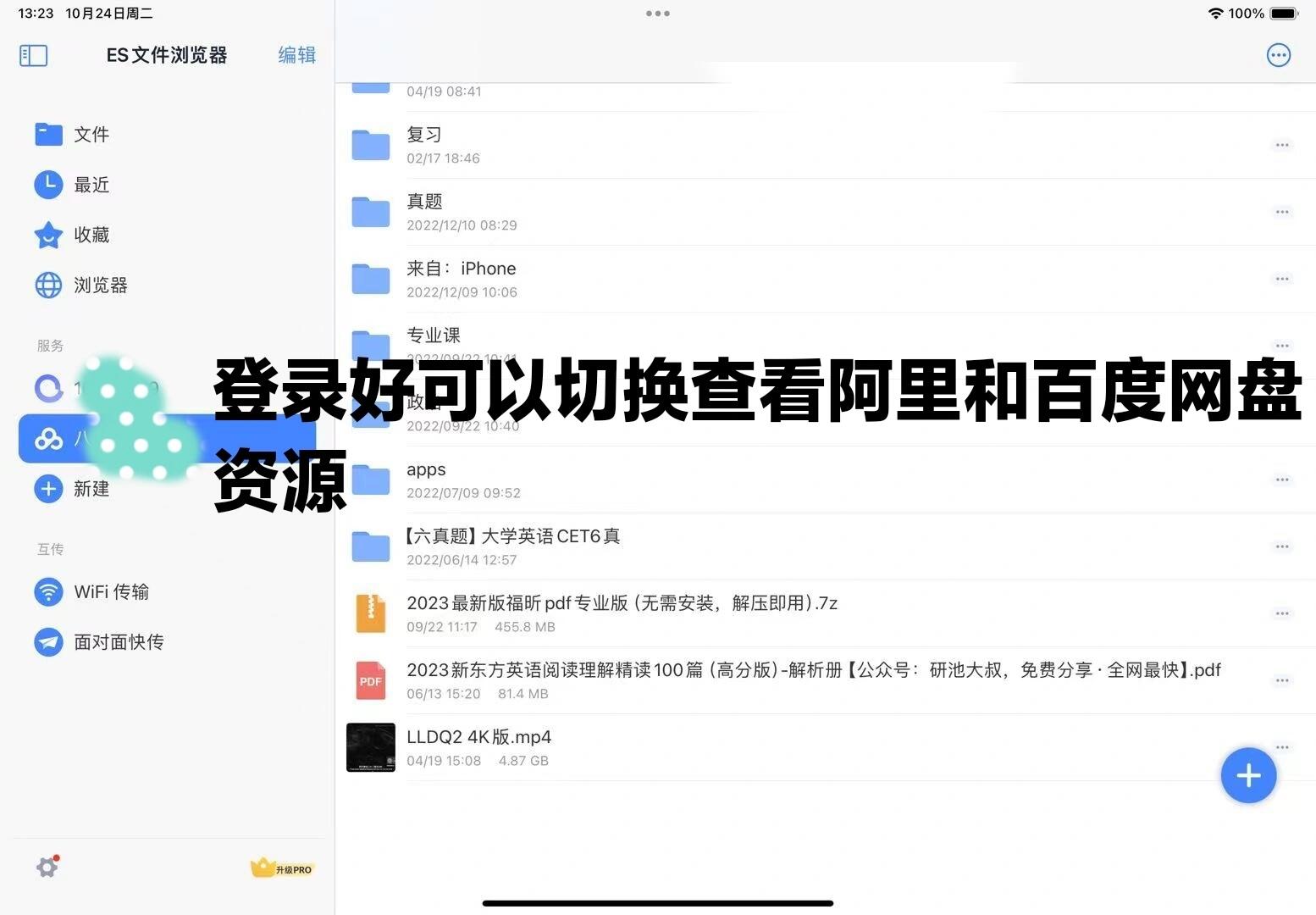Click the clock icon beside 最近
This screenshot has height=915, width=1316.
click(48, 185)
